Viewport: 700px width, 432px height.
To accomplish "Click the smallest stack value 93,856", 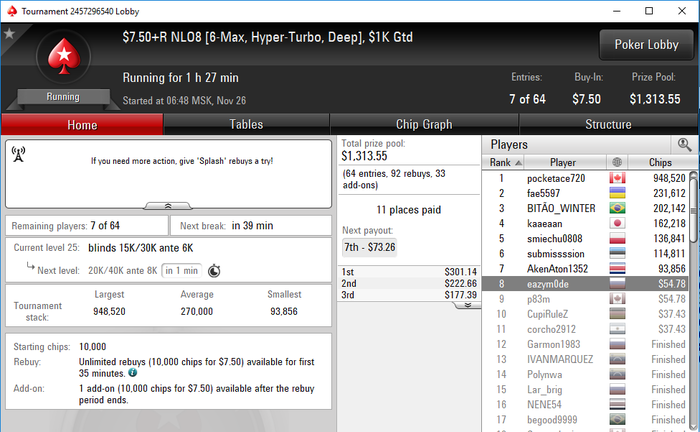I will (284, 312).
